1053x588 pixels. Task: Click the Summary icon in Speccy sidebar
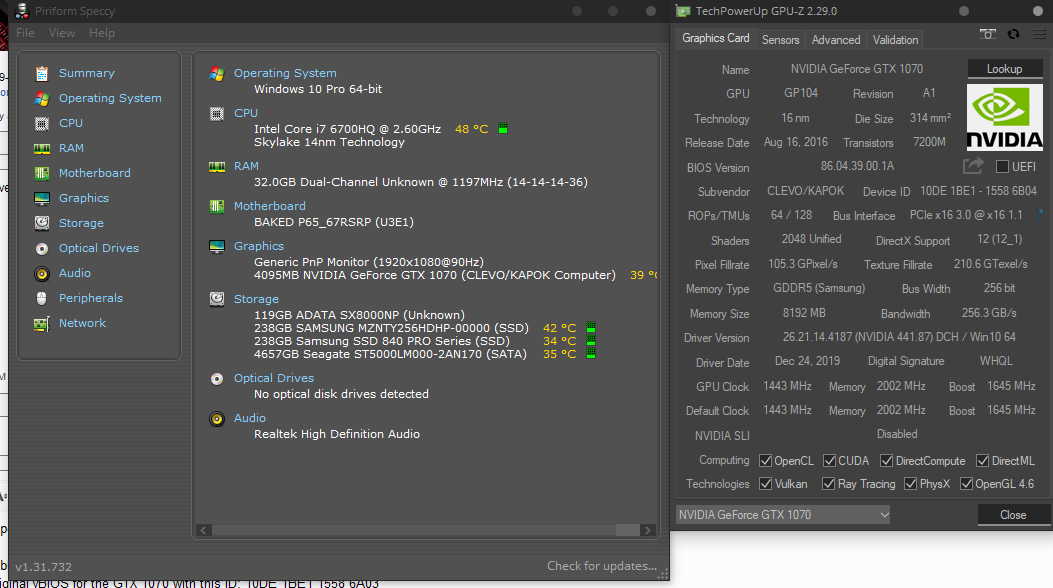point(42,73)
